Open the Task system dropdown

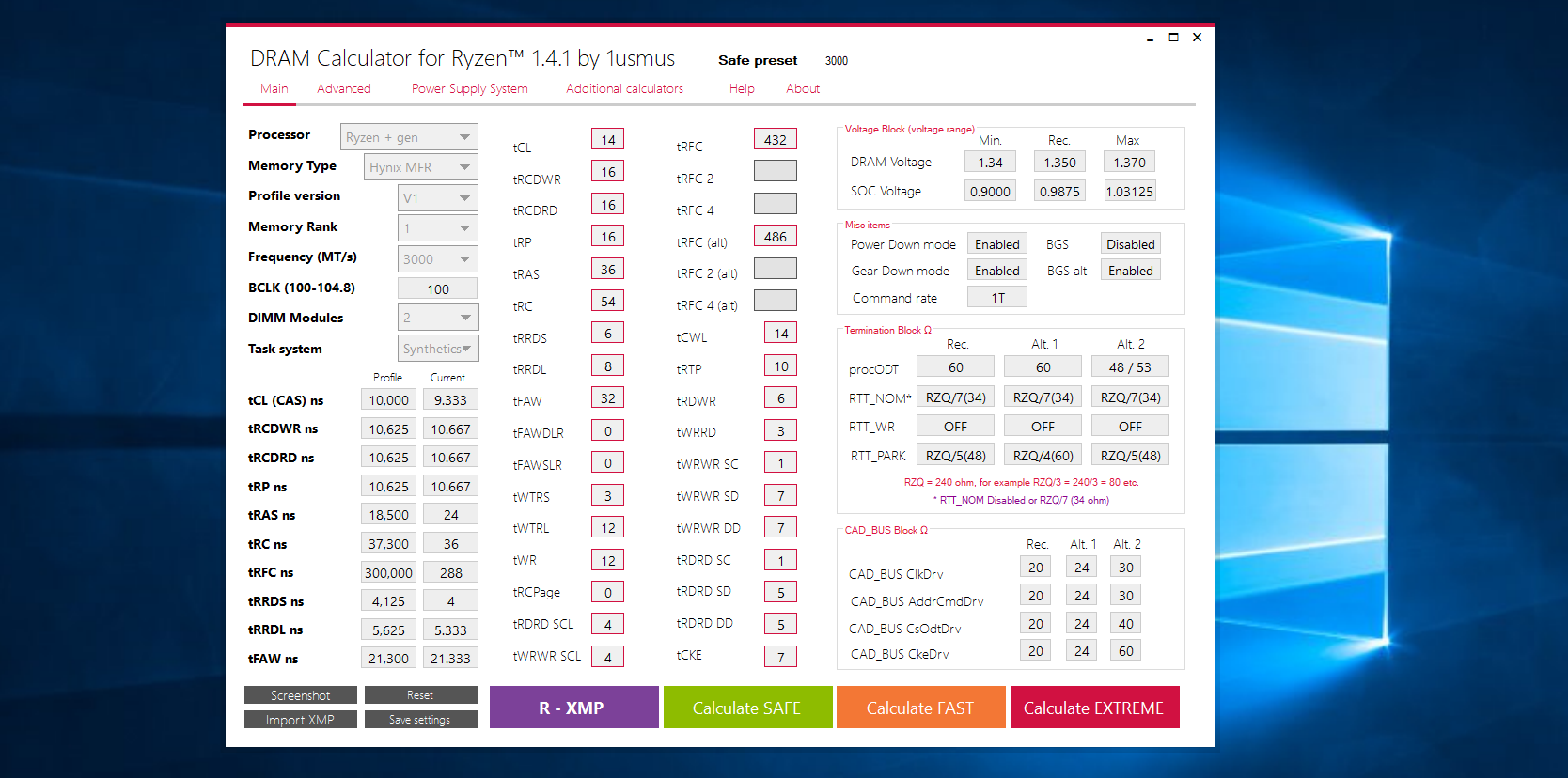438,349
